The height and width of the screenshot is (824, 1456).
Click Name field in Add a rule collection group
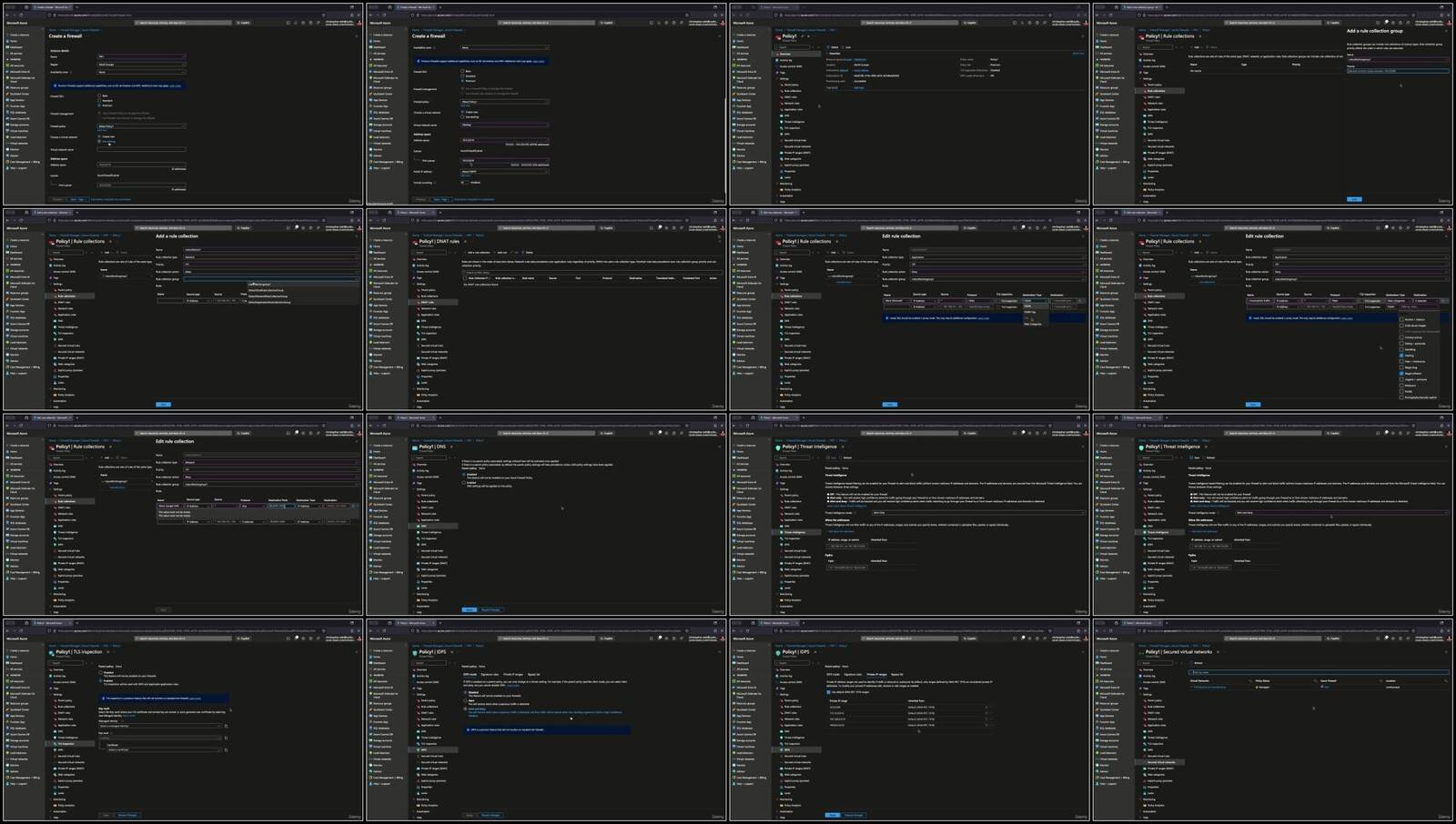pos(1398,59)
